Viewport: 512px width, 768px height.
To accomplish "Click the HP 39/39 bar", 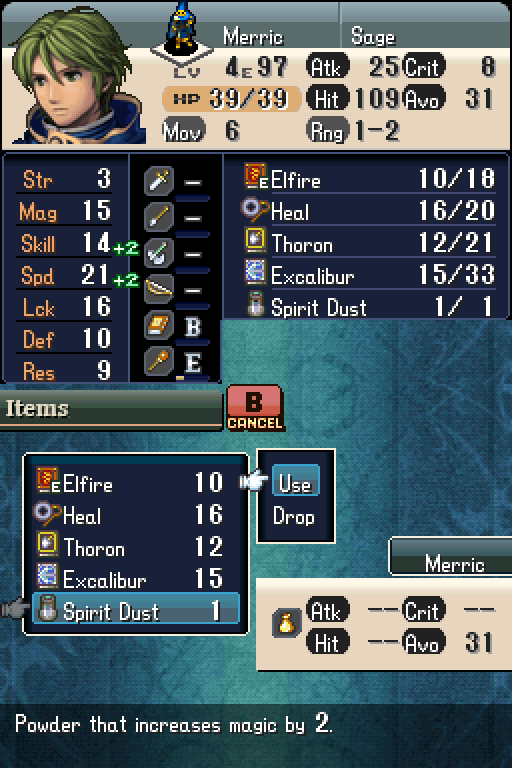I will [x=231, y=98].
